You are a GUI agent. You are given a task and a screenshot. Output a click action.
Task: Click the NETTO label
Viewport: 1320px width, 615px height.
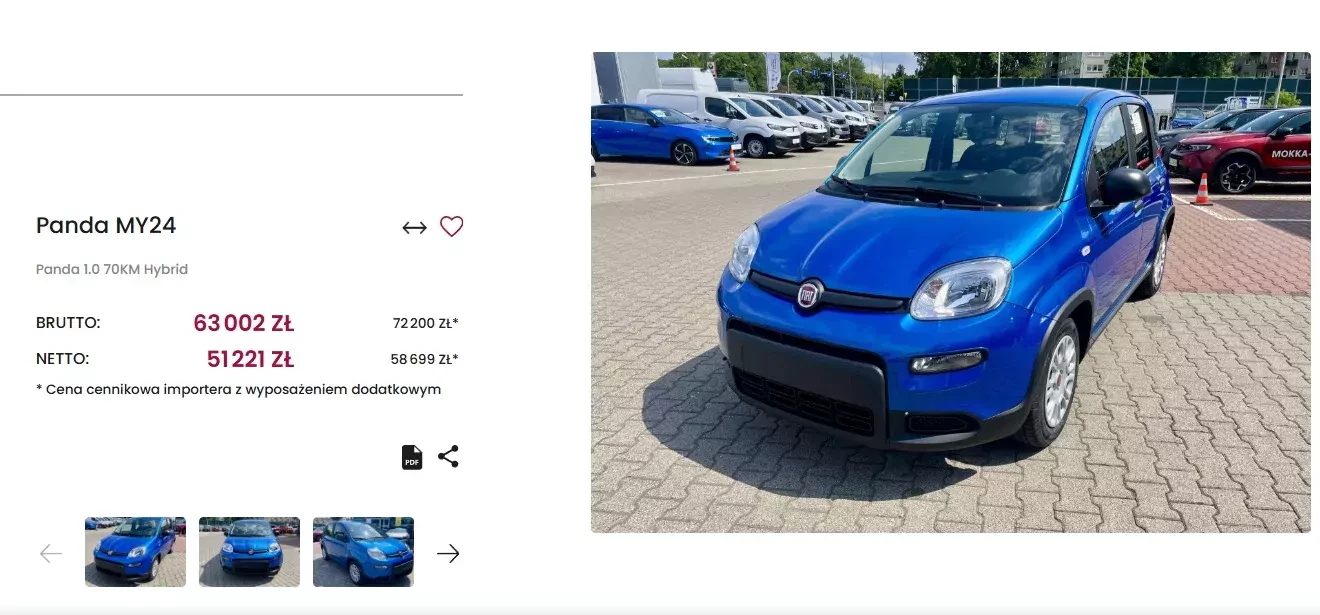point(63,359)
